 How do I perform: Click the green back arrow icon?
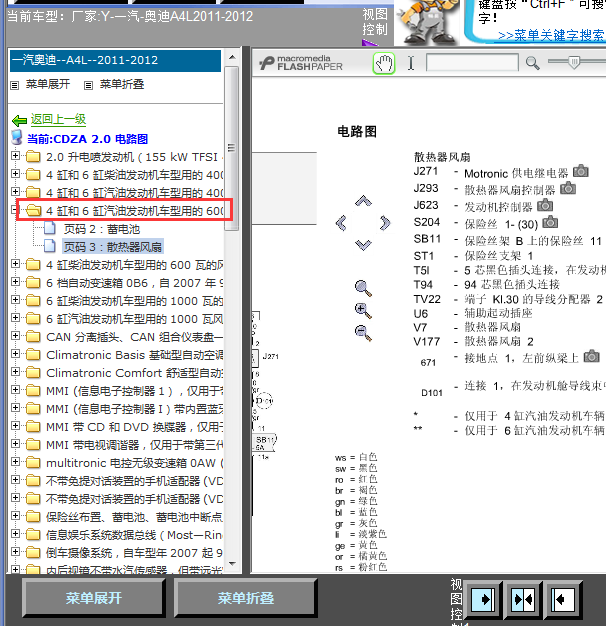point(19,120)
